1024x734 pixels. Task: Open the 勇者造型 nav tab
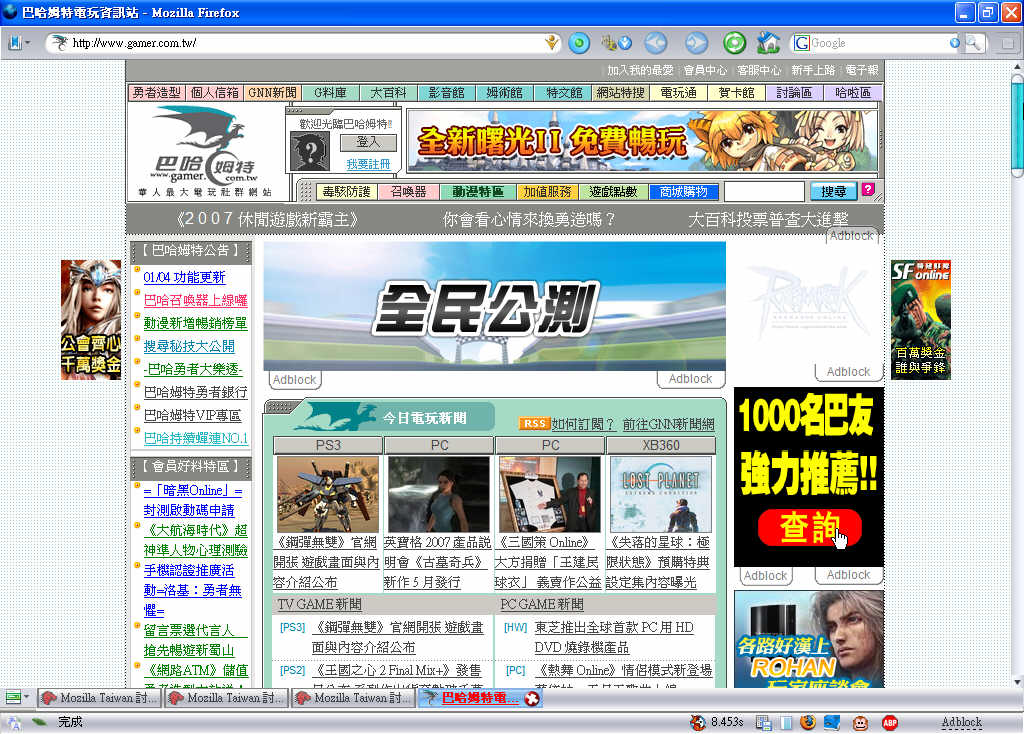point(157,93)
